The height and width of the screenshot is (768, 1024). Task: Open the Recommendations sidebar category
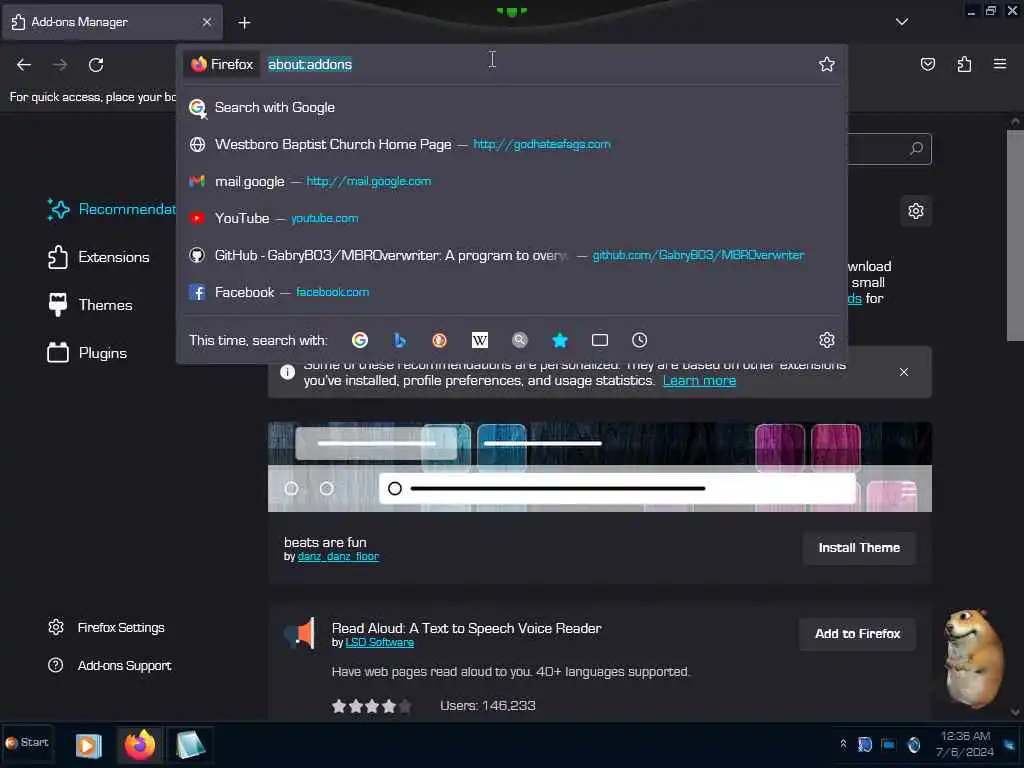click(111, 210)
